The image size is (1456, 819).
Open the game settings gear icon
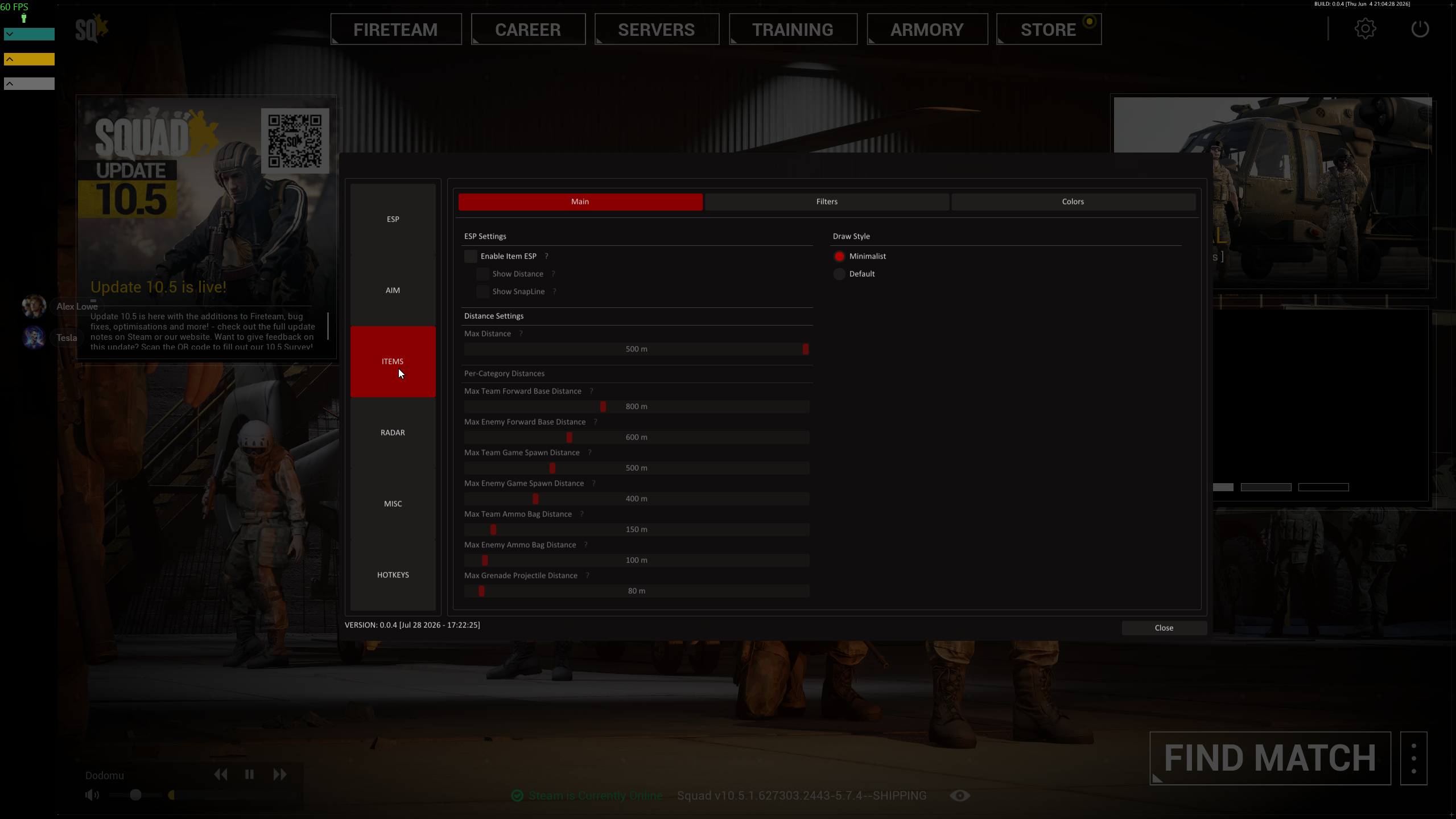(x=1365, y=29)
